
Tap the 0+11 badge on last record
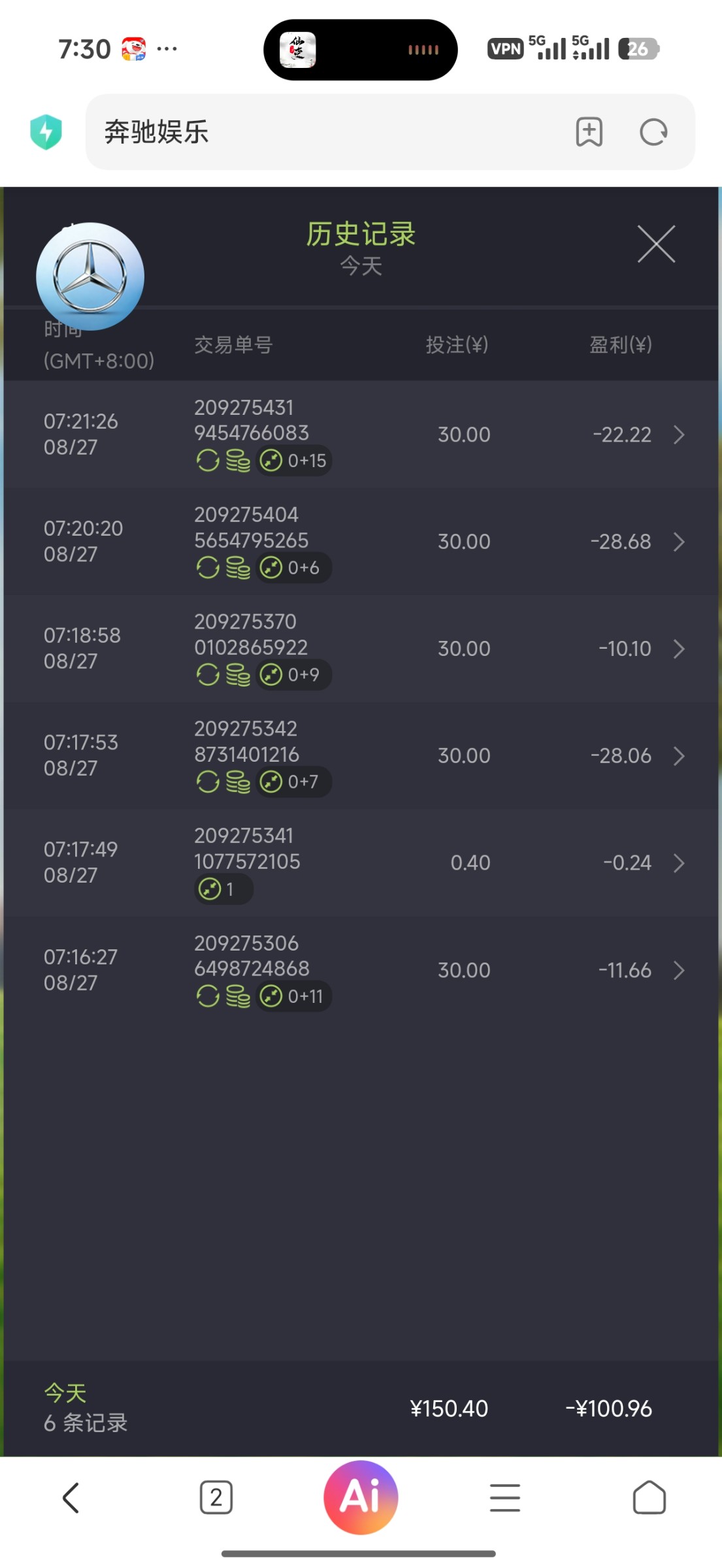pos(293,996)
